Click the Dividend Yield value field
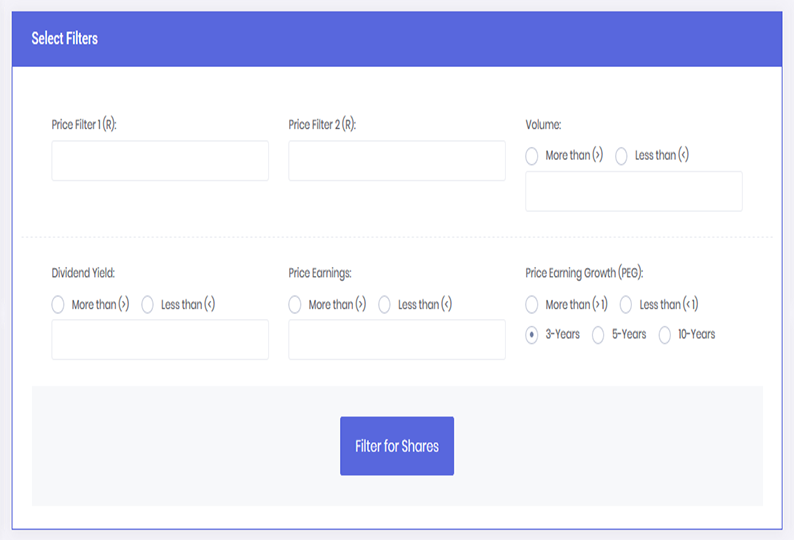The width and height of the screenshot is (794, 540). (x=160, y=339)
